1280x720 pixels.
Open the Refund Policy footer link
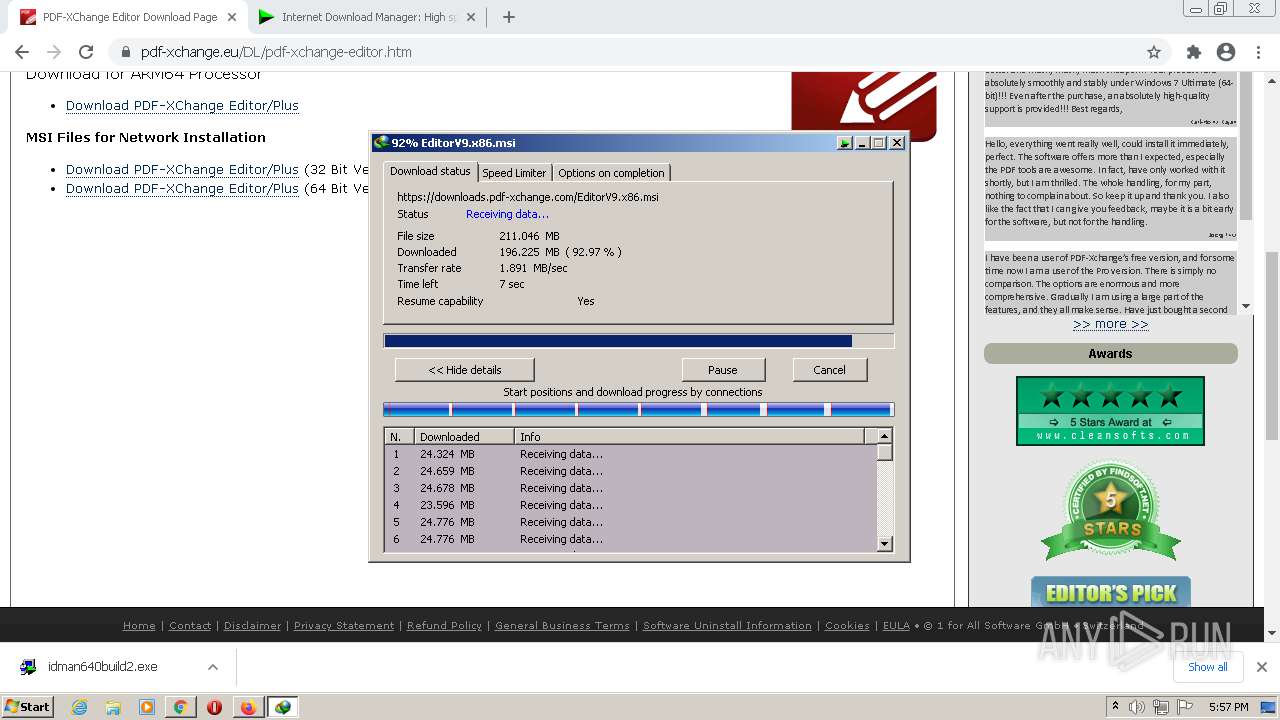(x=444, y=625)
